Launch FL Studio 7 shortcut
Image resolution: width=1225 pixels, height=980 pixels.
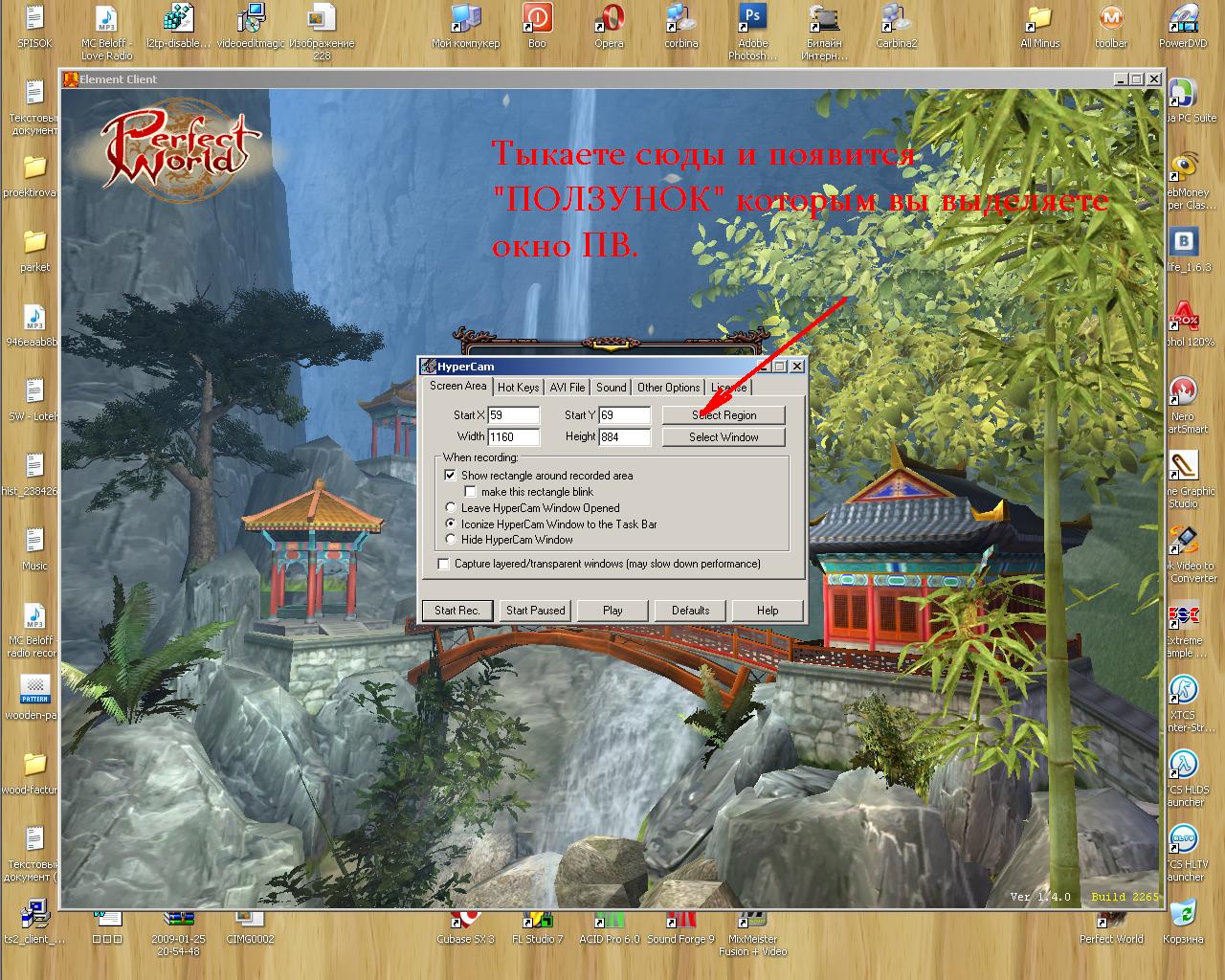point(537,927)
